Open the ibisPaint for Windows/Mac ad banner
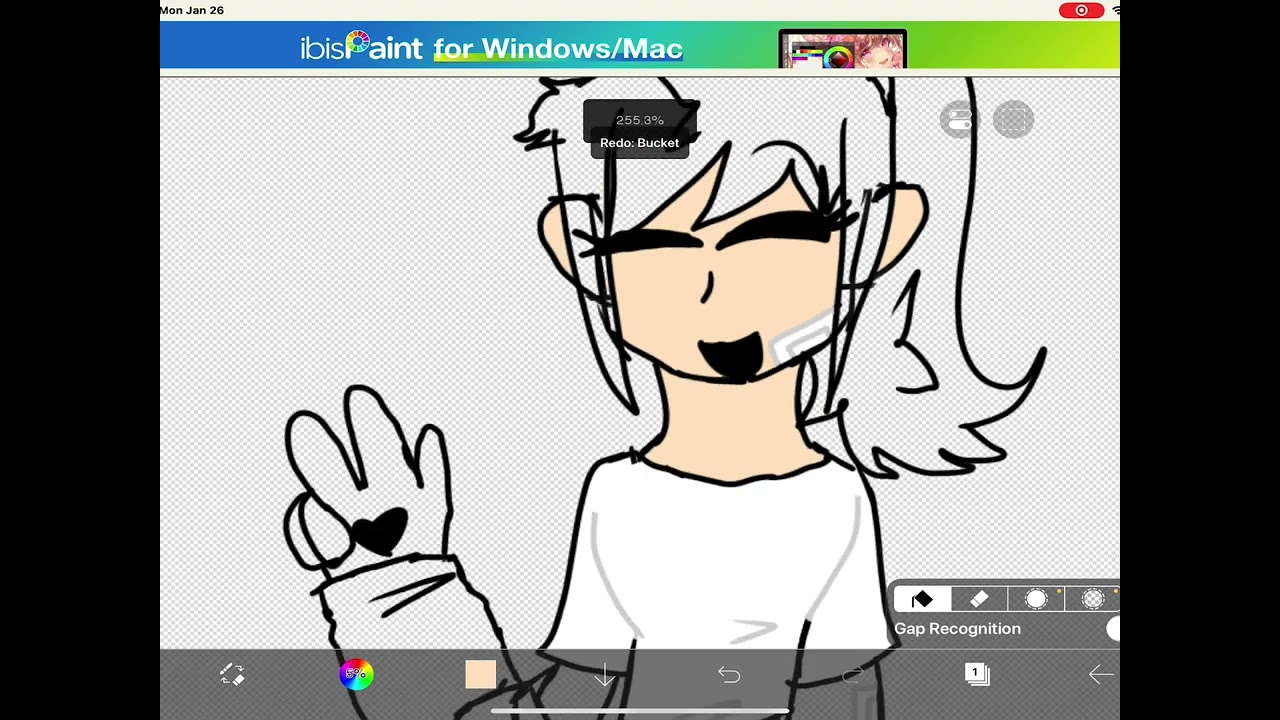Viewport: 1280px width, 720px height. (x=640, y=46)
